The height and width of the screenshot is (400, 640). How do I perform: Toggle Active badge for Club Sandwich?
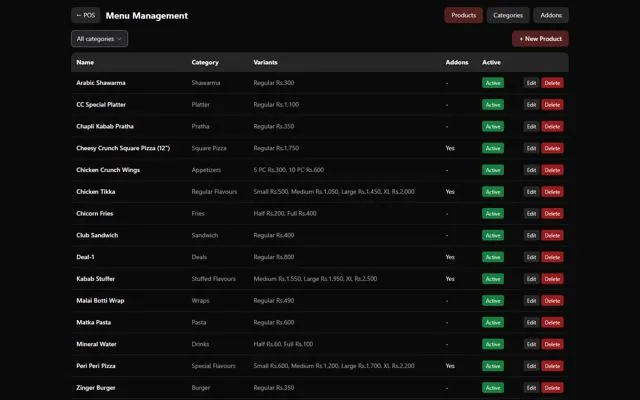pyautogui.click(x=493, y=236)
